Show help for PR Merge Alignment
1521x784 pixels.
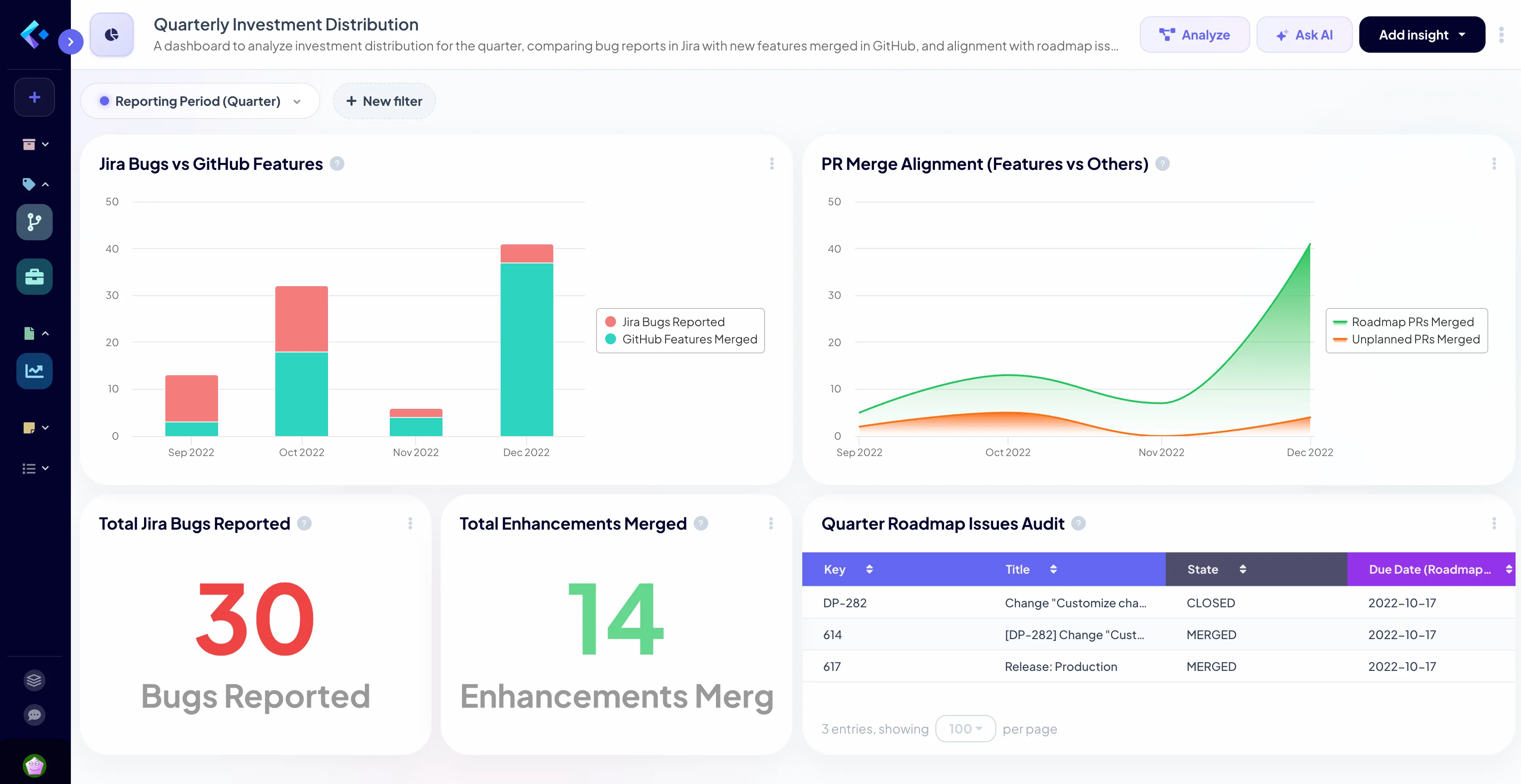(1162, 164)
